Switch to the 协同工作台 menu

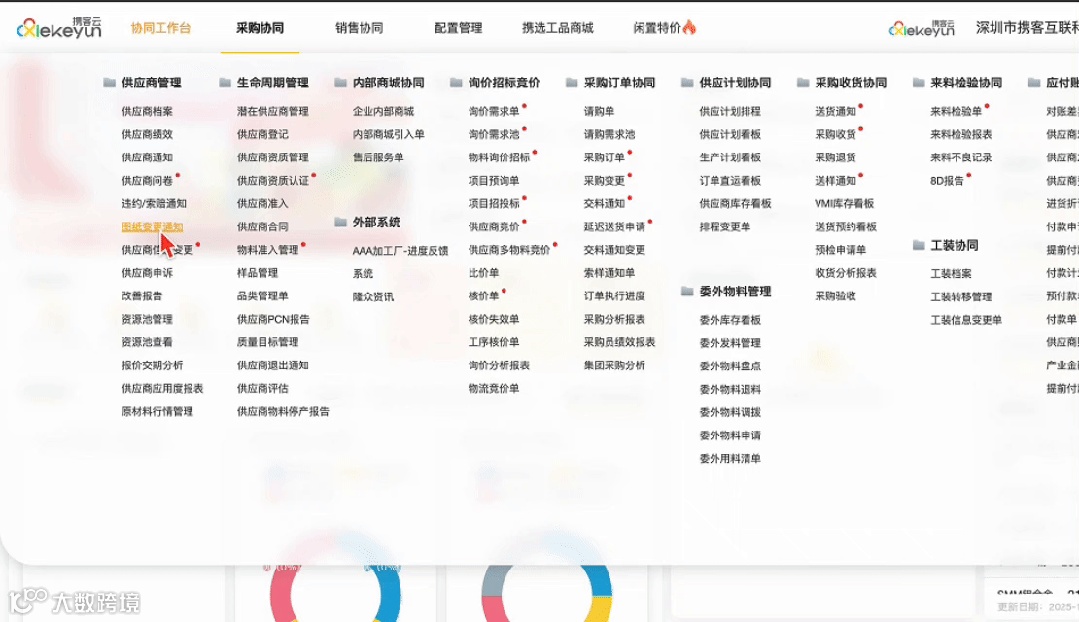click(x=160, y=29)
